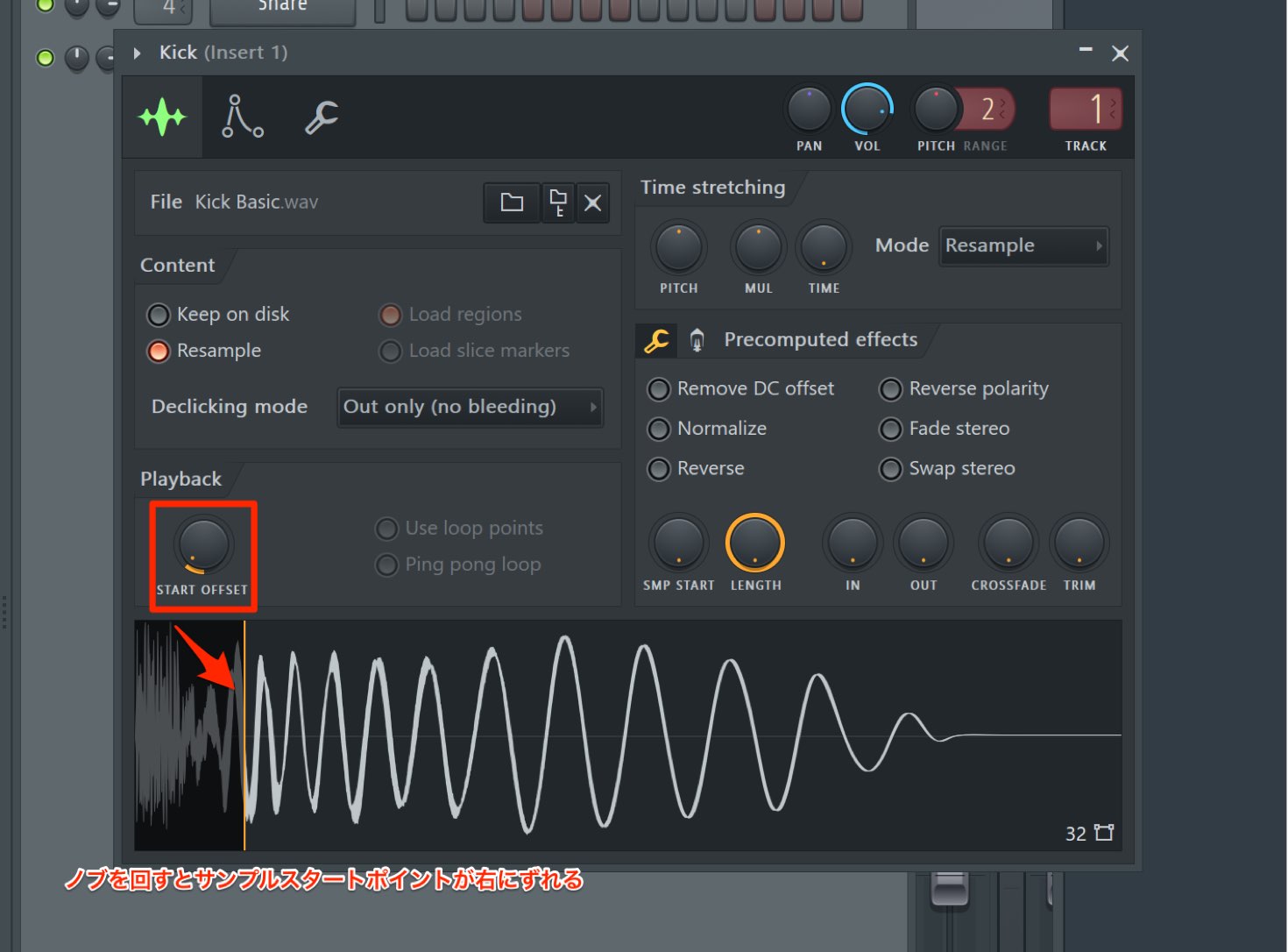
Task: Click the Time stretching TIME knob
Action: tap(824, 248)
